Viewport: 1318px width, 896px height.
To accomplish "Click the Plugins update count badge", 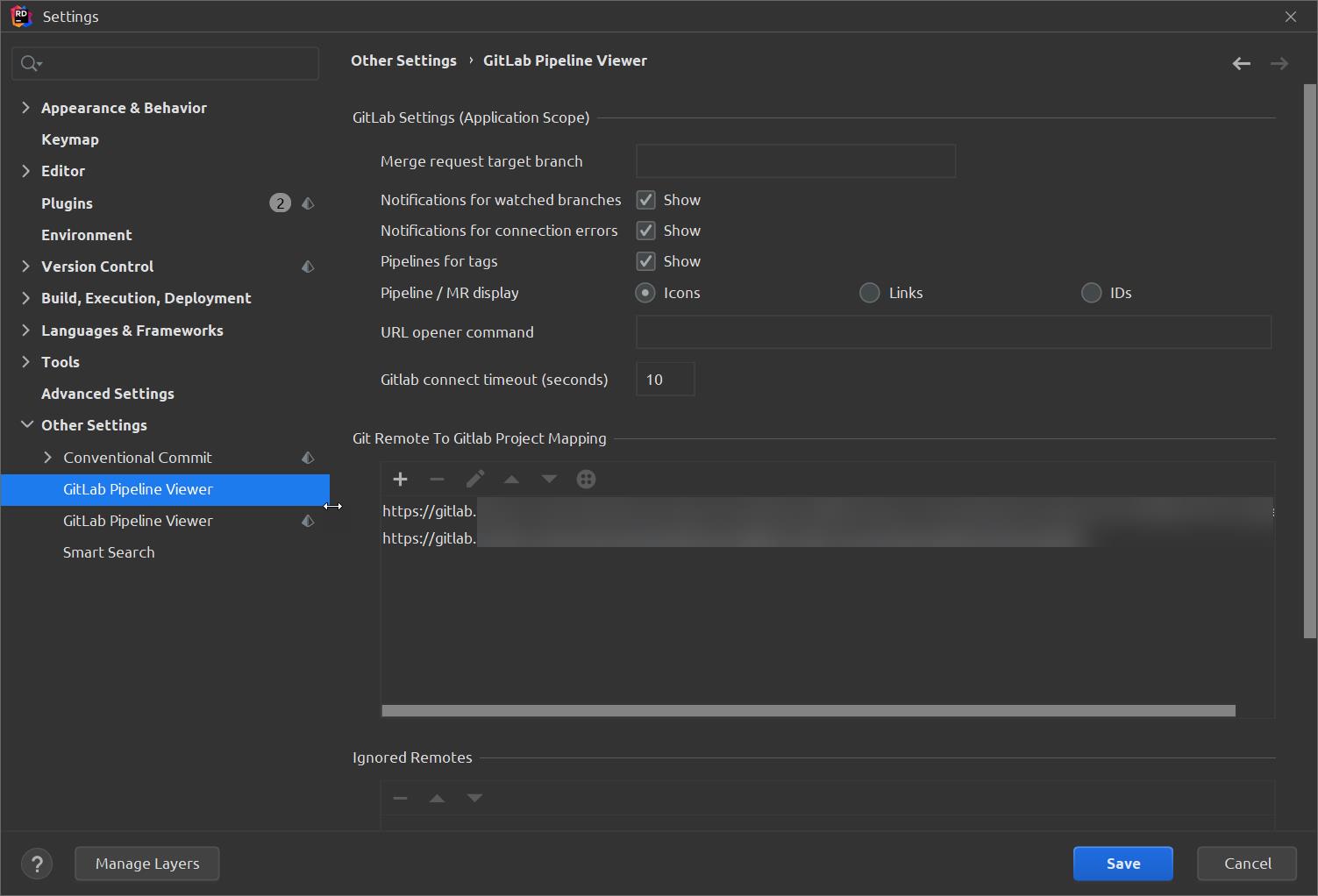I will [x=280, y=203].
